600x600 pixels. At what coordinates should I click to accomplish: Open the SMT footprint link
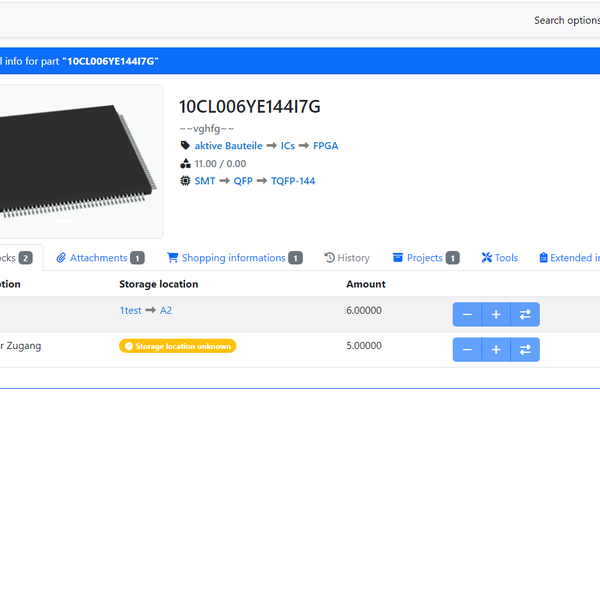(x=206, y=181)
